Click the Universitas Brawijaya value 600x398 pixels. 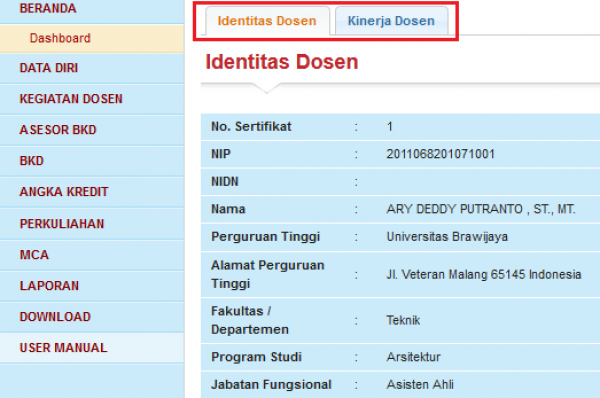point(447,237)
